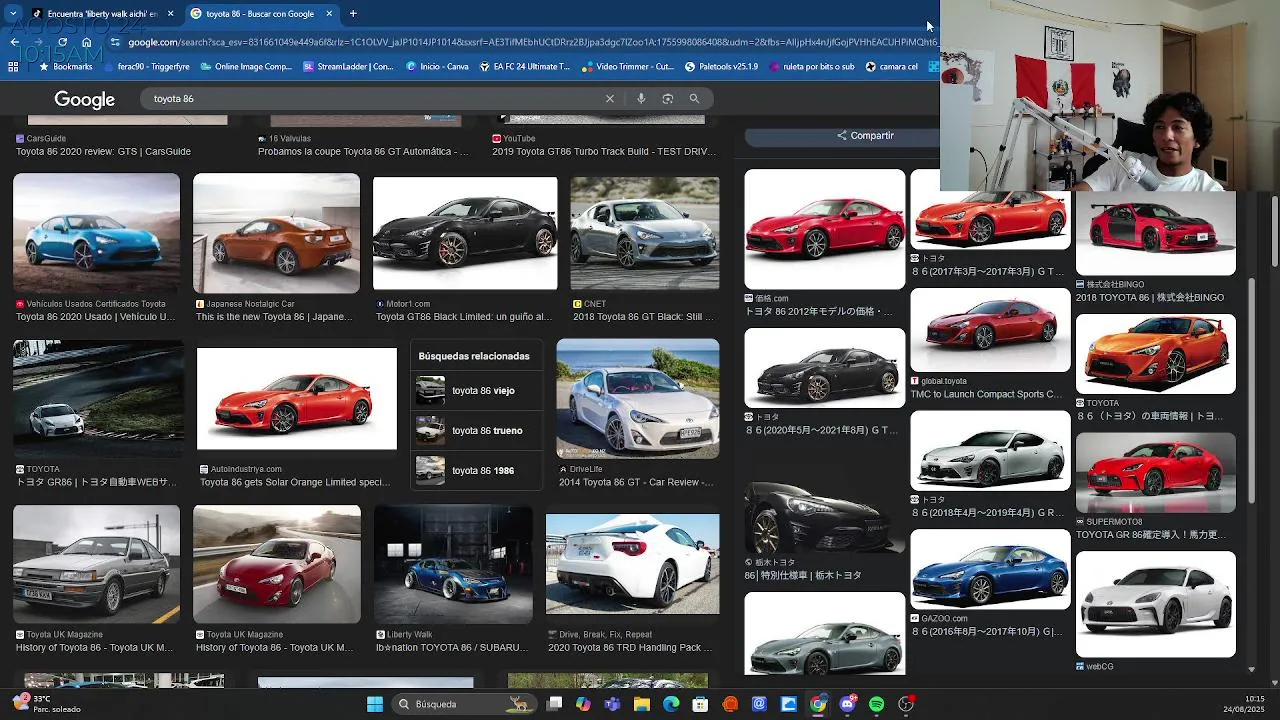Open the TOYOTA GR86 track image
The width and height of the screenshot is (1280, 720).
pyautogui.click(x=98, y=399)
